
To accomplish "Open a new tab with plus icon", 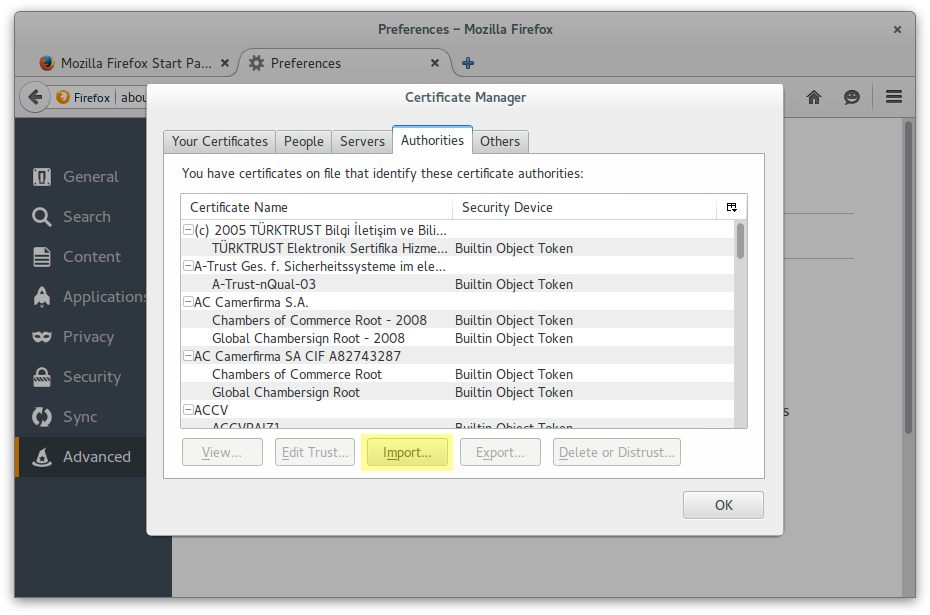I will point(468,63).
